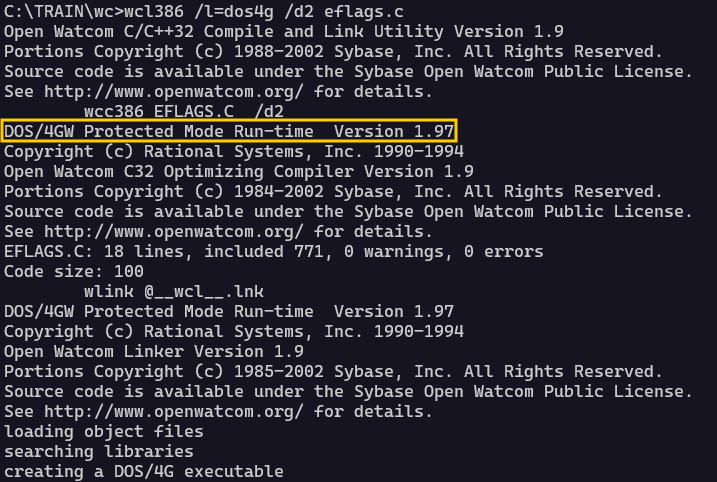Click the "loading object files" message
The image size is (717, 482).
point(104,431)
